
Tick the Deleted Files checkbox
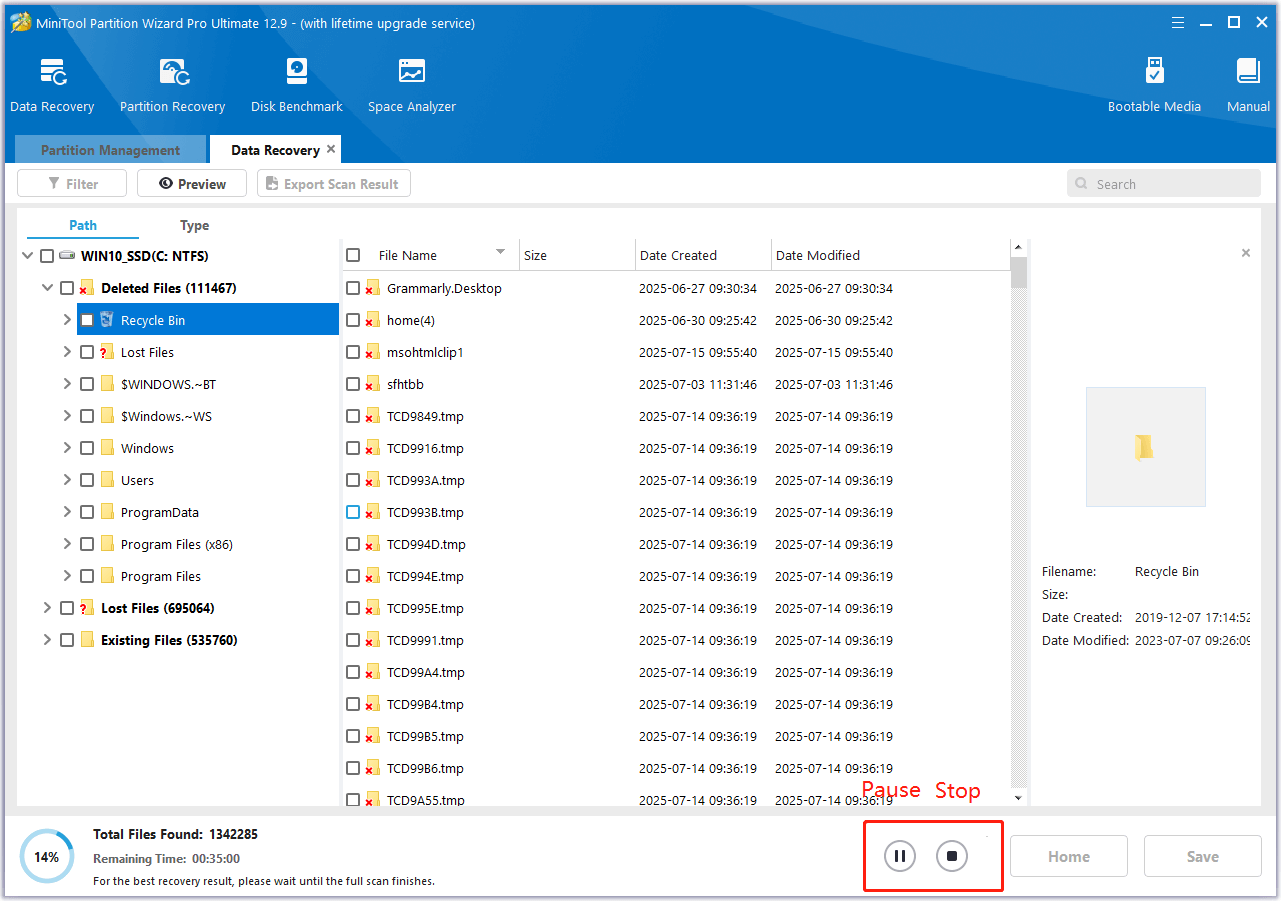point(67,288)
